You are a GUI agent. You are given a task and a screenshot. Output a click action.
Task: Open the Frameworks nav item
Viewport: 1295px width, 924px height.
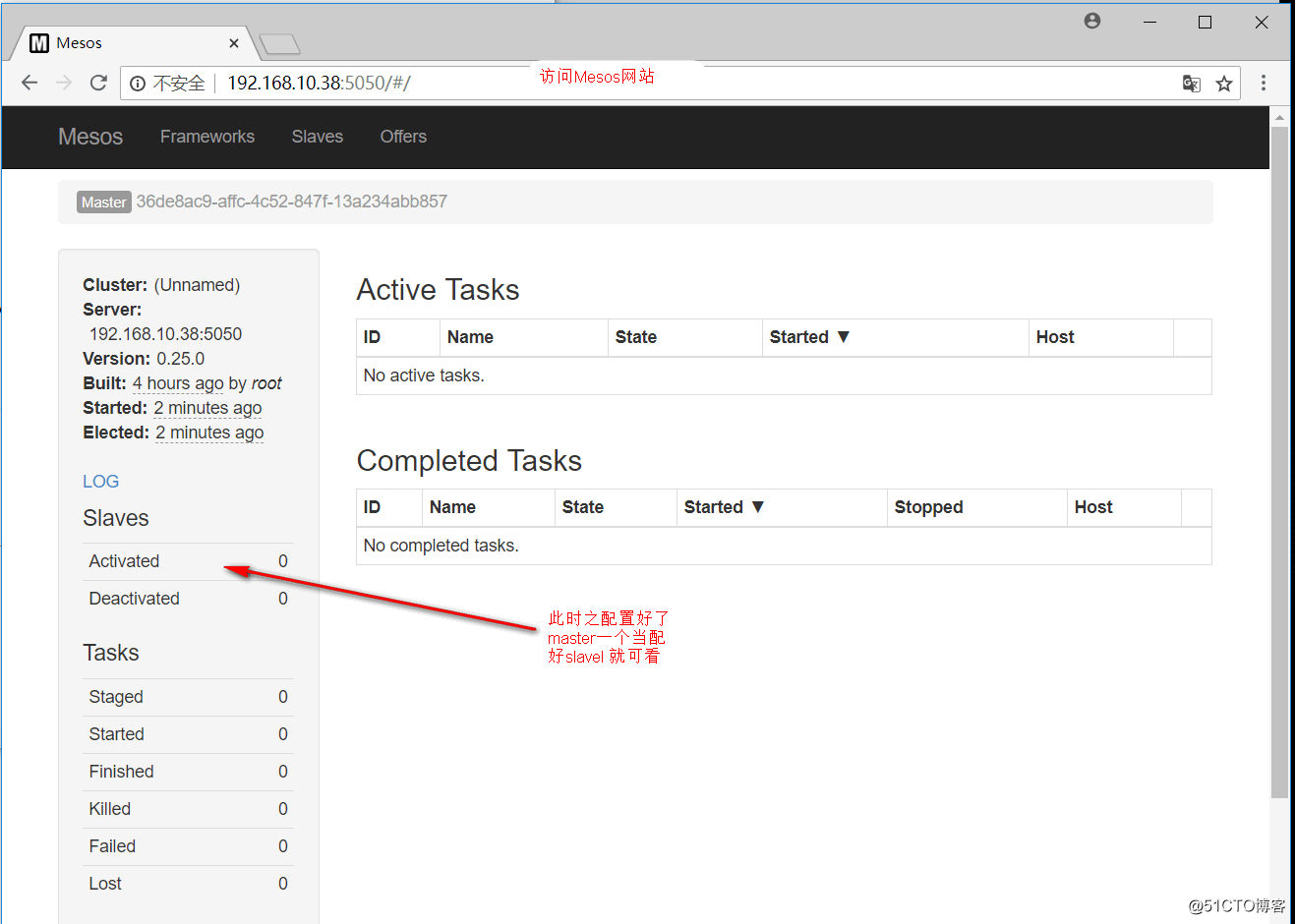click(207, 137)
